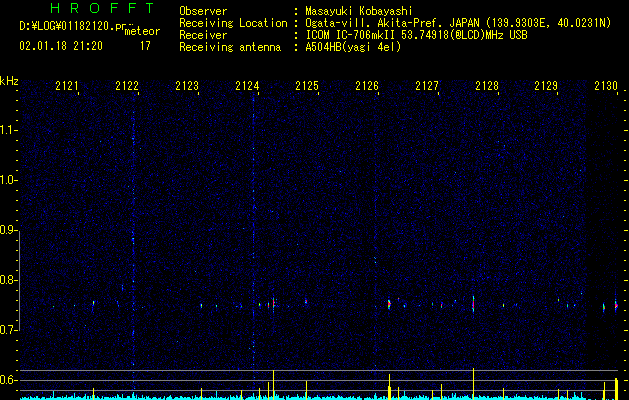Click the 'Receiver' field label
This screenshot has height=400, width=629.
(x=203, y=35)
